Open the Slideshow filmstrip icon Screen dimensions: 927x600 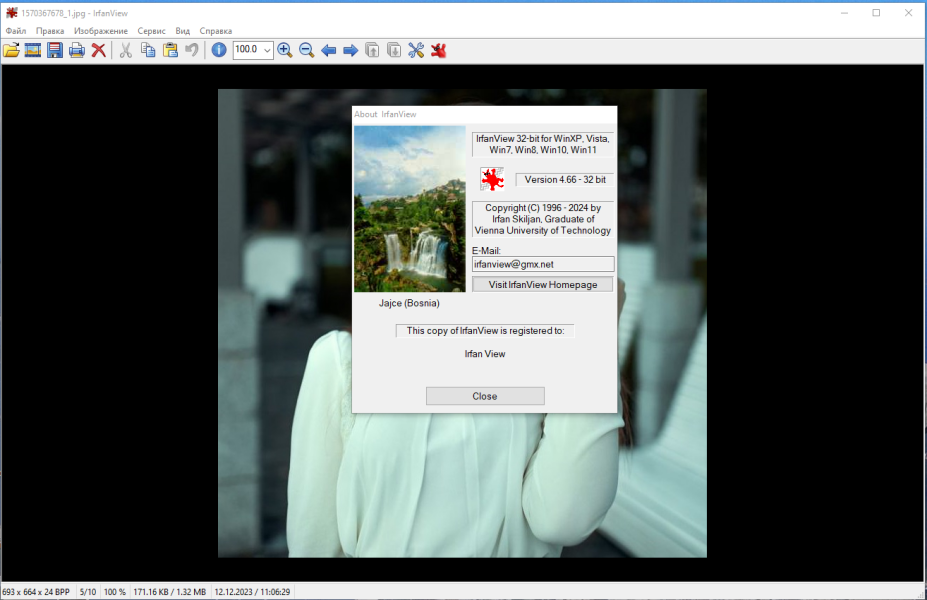(x=33, y=50)
